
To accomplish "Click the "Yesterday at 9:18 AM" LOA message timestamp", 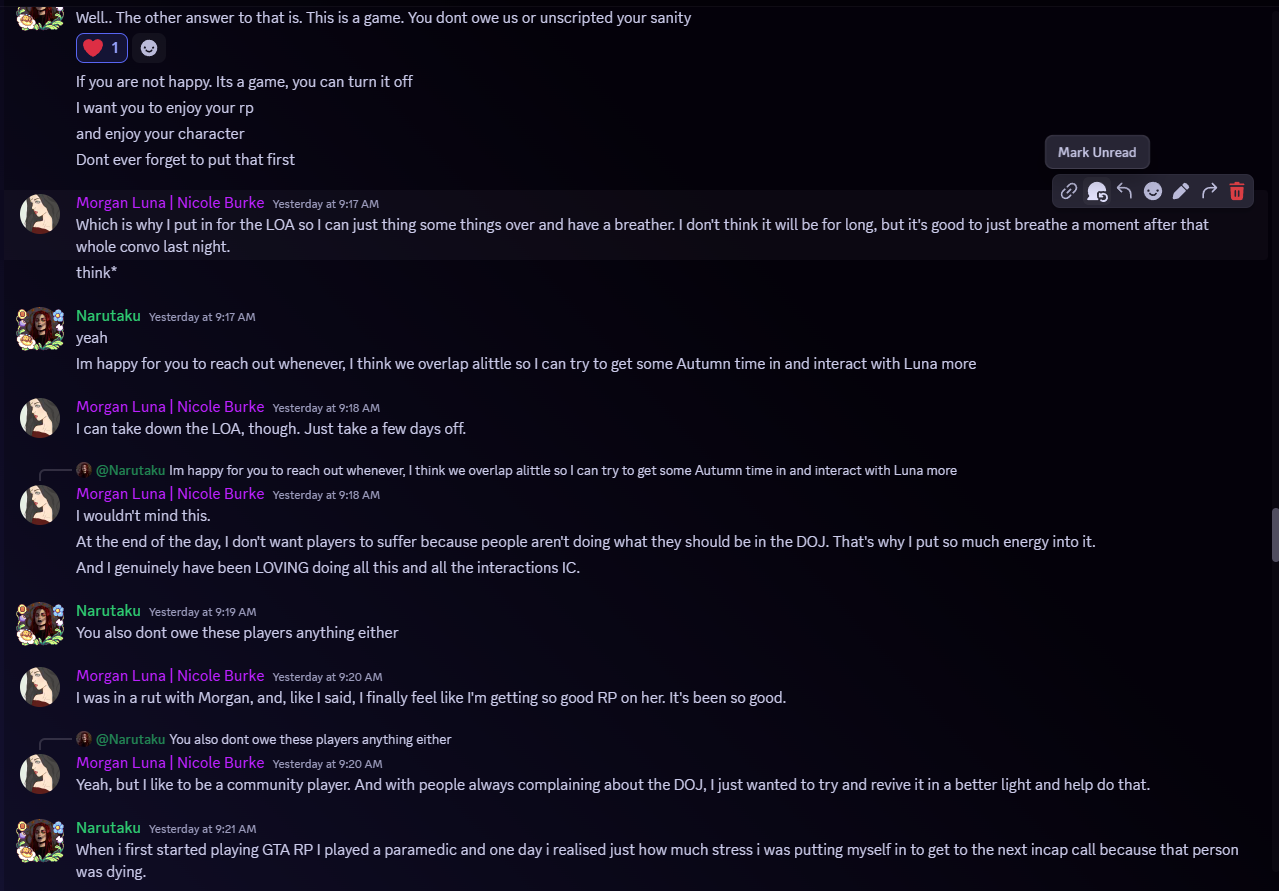I will point(326,408).
